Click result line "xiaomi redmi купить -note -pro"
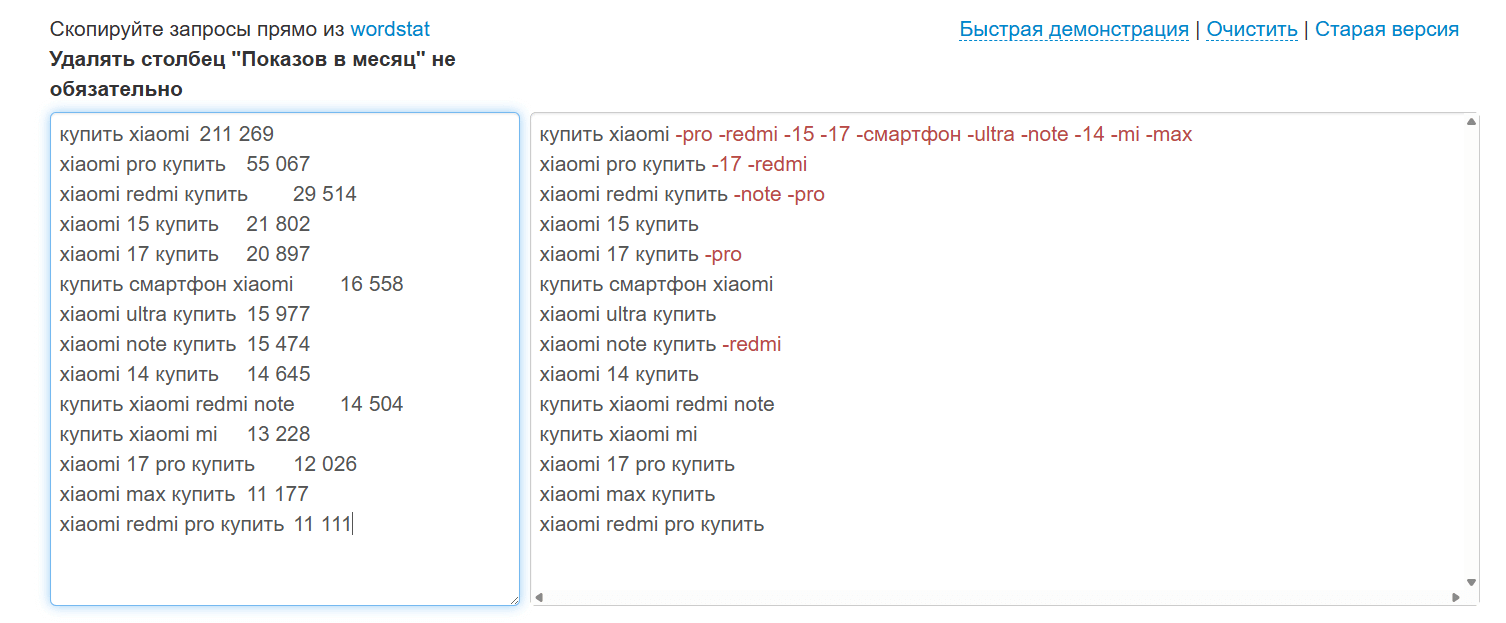 (682, 194)
